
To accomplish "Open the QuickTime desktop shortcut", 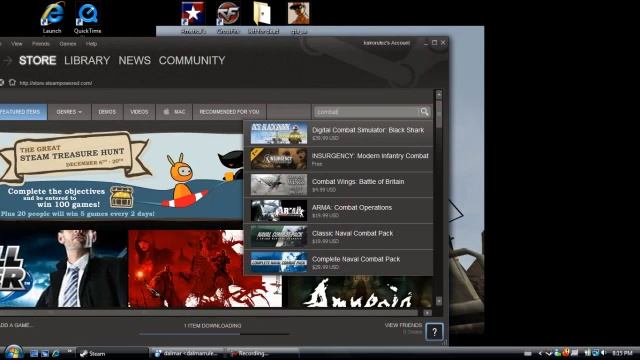I will coord(87,17).
